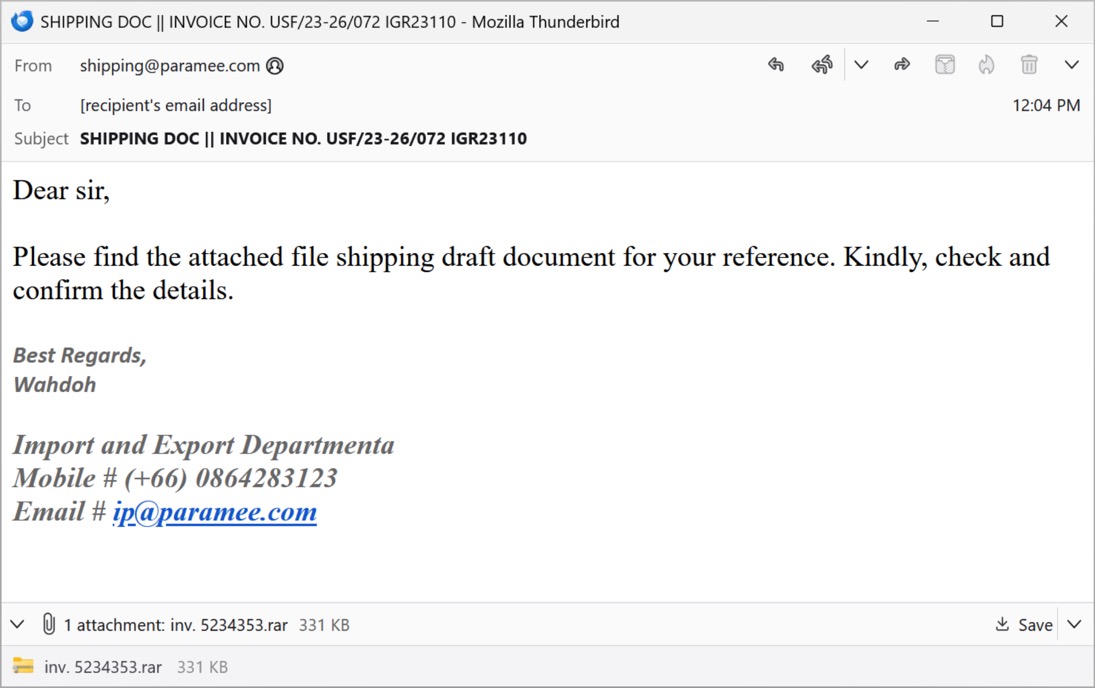Click sender address shipping@paramee.com
Screen dimensions: 1095x688
170,66
